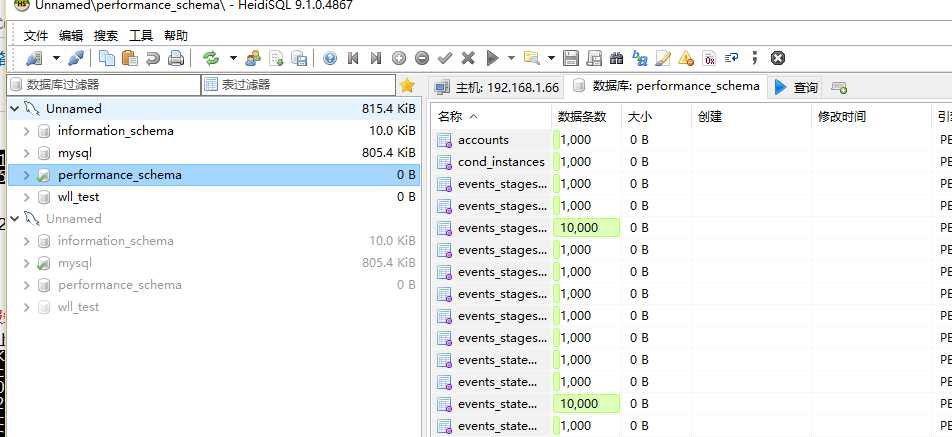Select the greyed mysql database
952x437 pixels.
click(x=75, y=263)
